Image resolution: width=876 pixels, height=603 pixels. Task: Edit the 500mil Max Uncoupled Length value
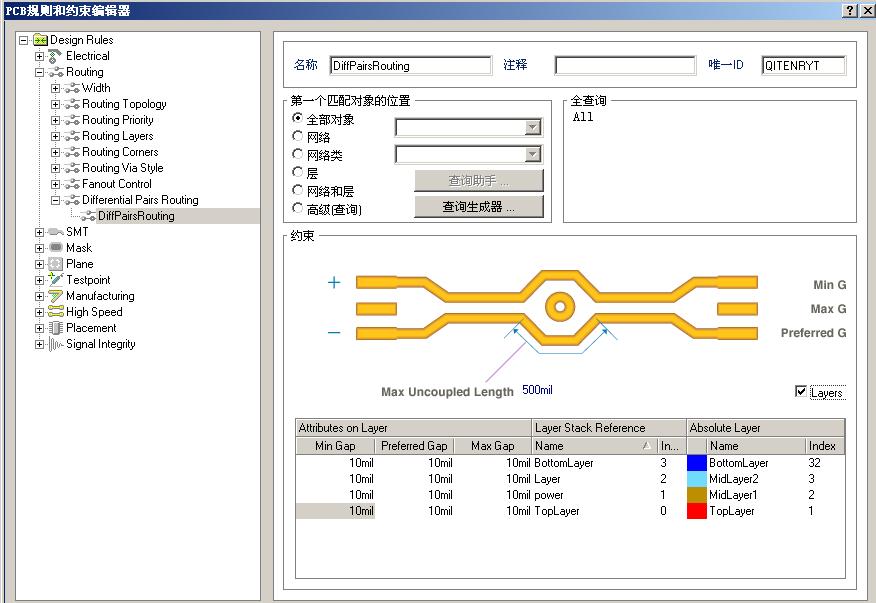(537, 390)
